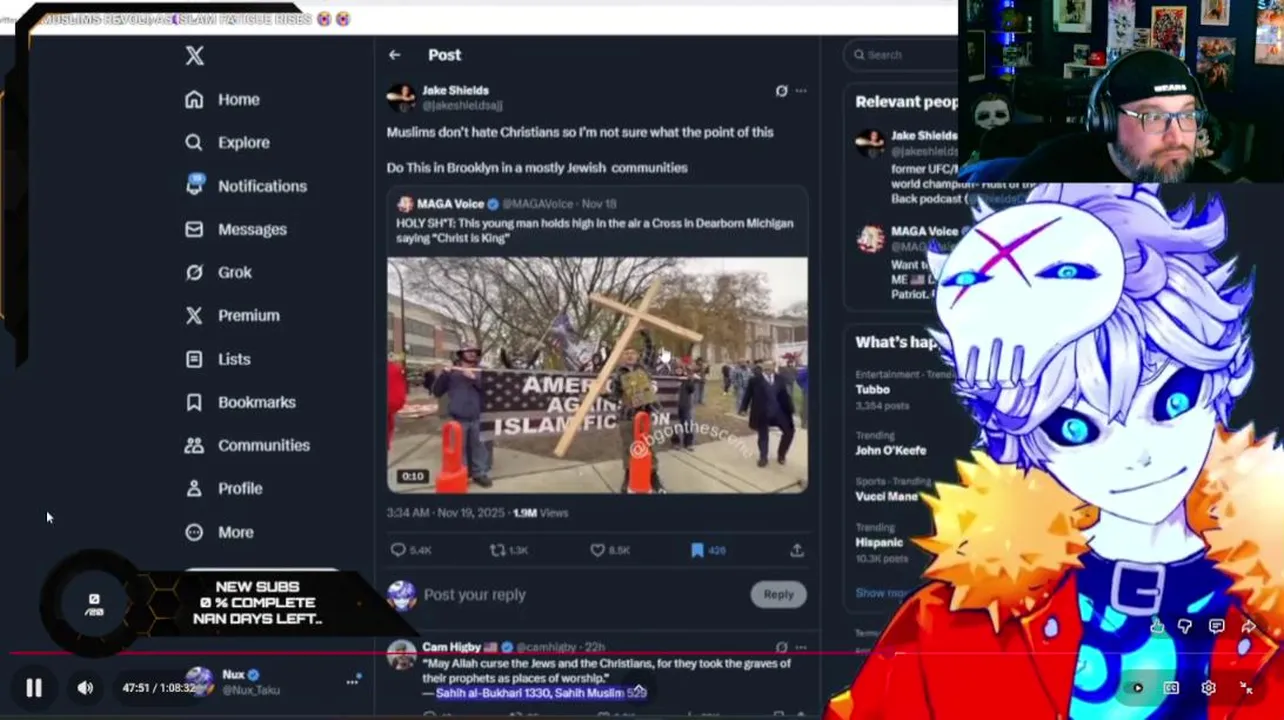Viewport: 1284px width, 720px height.
Task: Click the Tubbo trending topic
Action: click(x=872, y=390)
